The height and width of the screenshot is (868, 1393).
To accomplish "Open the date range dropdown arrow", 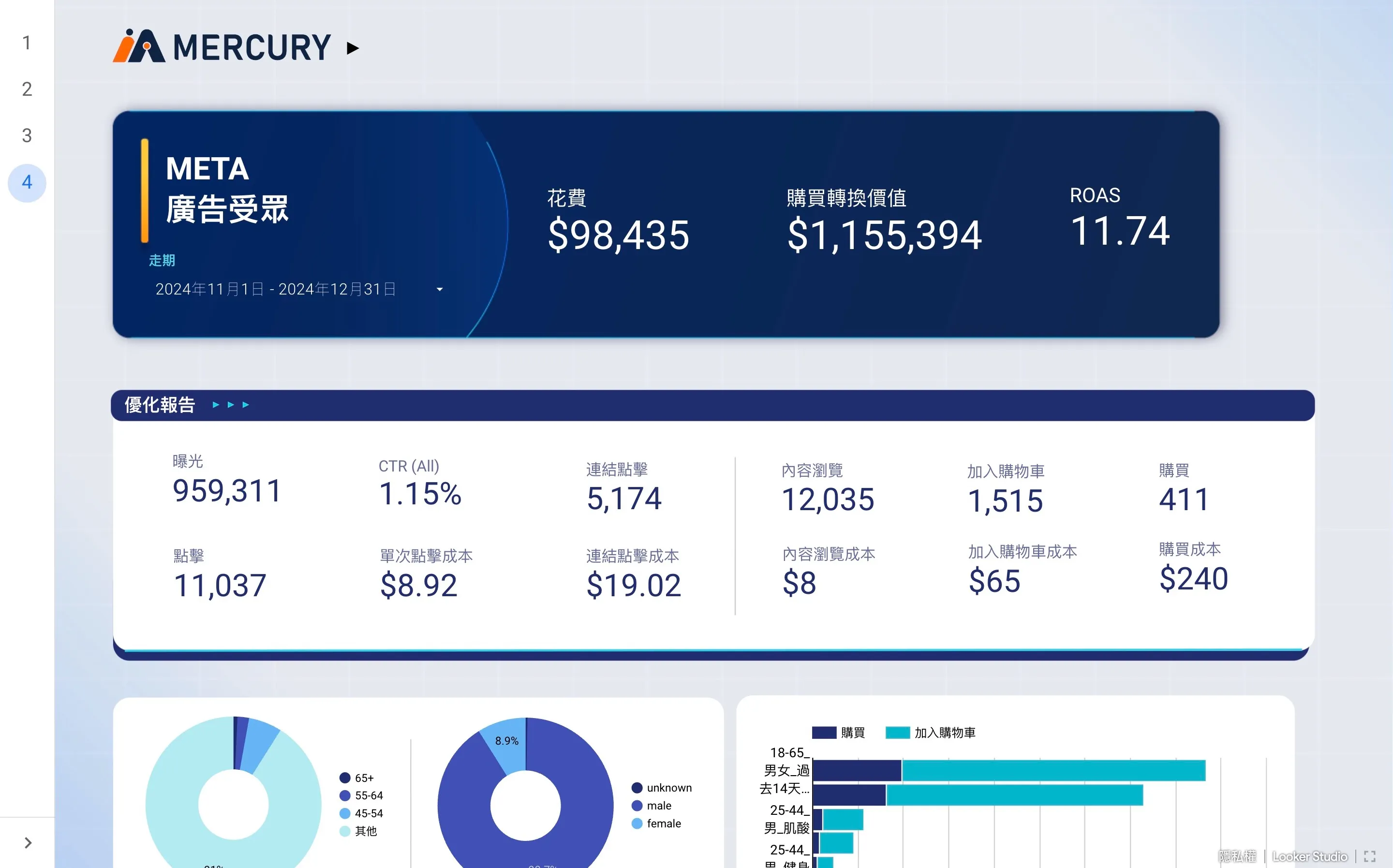I will pyautogui.click(x=439, y=289).
